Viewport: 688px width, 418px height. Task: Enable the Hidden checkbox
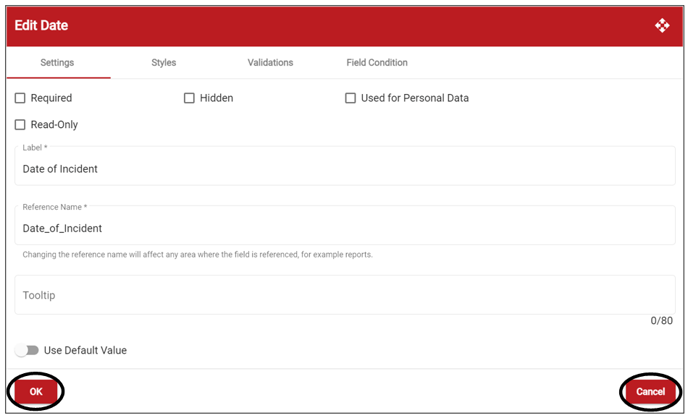coord(189,98)
